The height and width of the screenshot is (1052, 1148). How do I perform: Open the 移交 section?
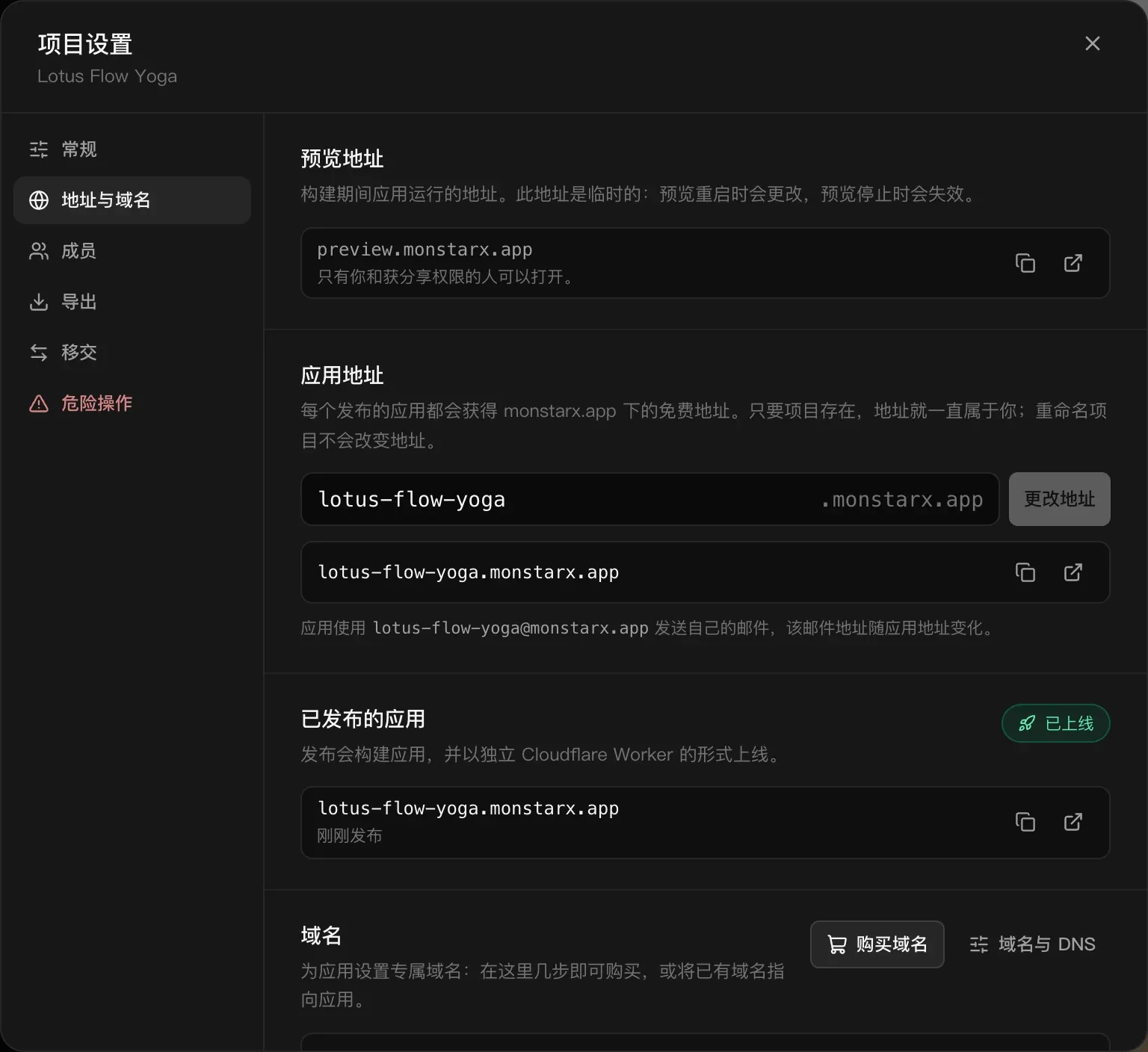pos(132,353)
